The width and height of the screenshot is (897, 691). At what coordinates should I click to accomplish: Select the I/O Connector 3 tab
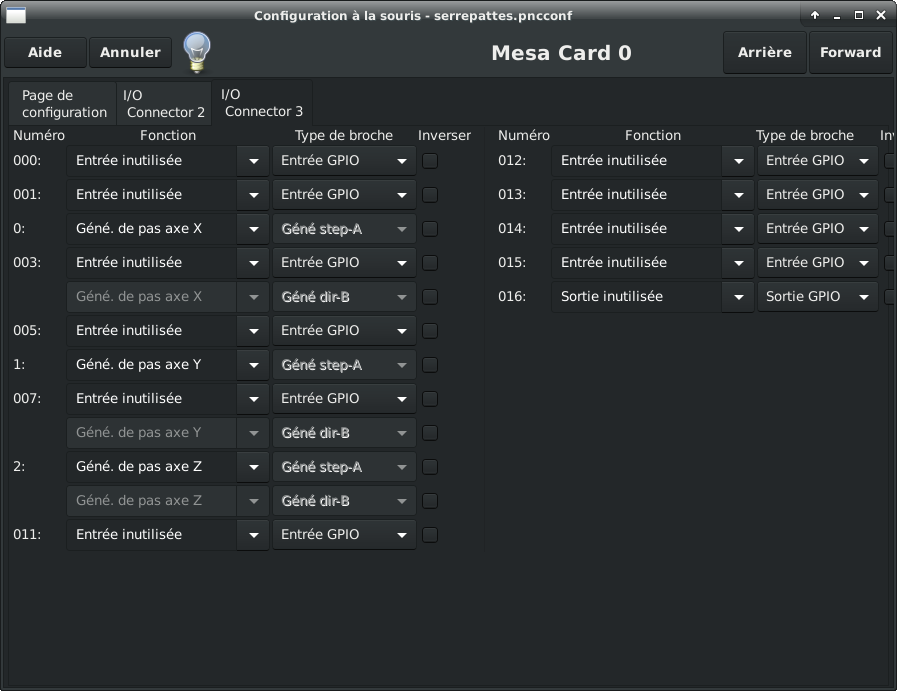point(262,103)
